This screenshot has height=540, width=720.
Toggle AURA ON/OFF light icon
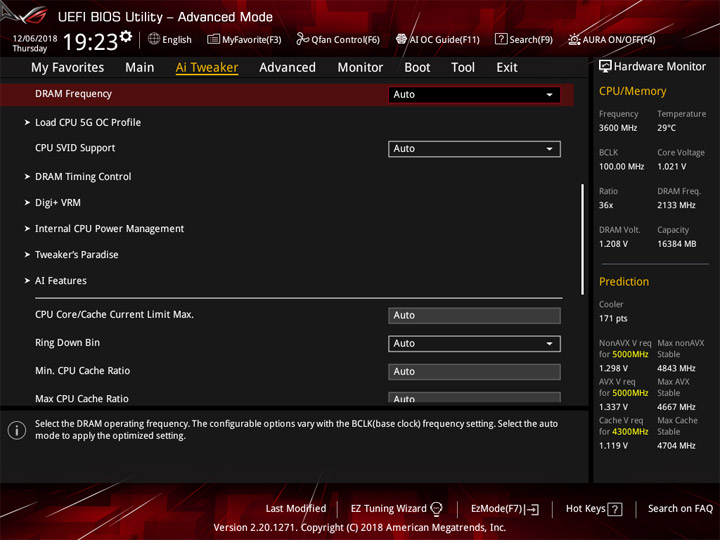[574, 39]
